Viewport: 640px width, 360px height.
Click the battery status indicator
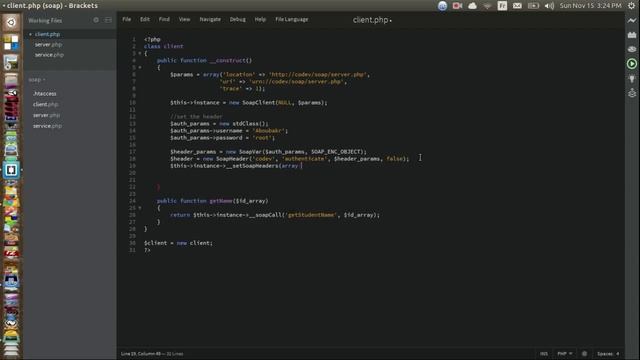click(533, 6)
